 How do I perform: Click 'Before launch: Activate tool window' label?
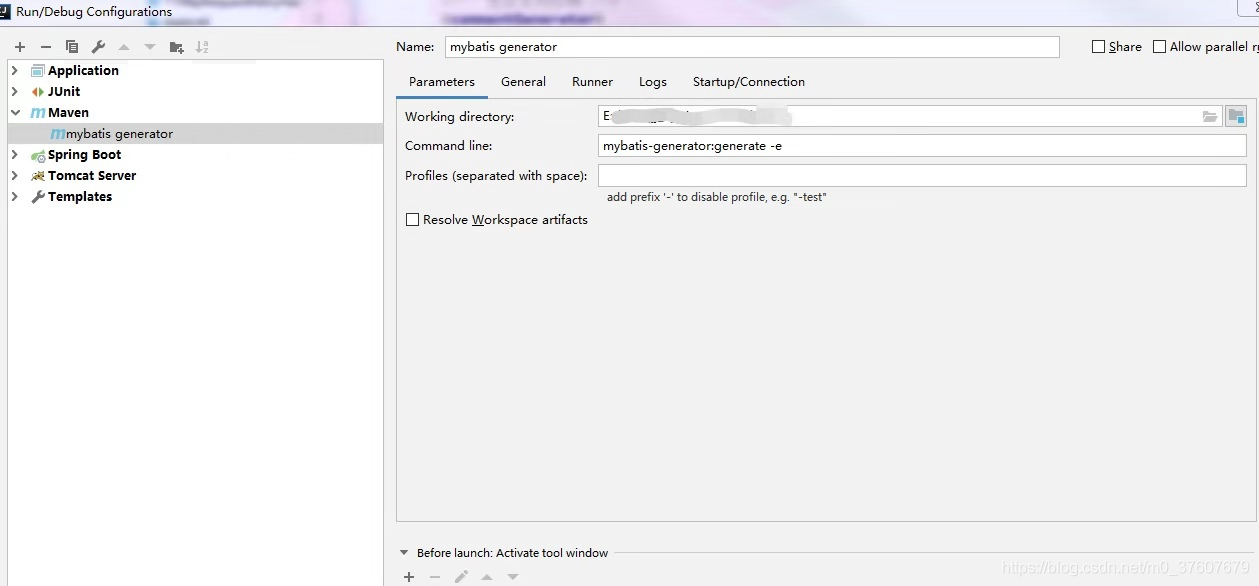[512, 553]
